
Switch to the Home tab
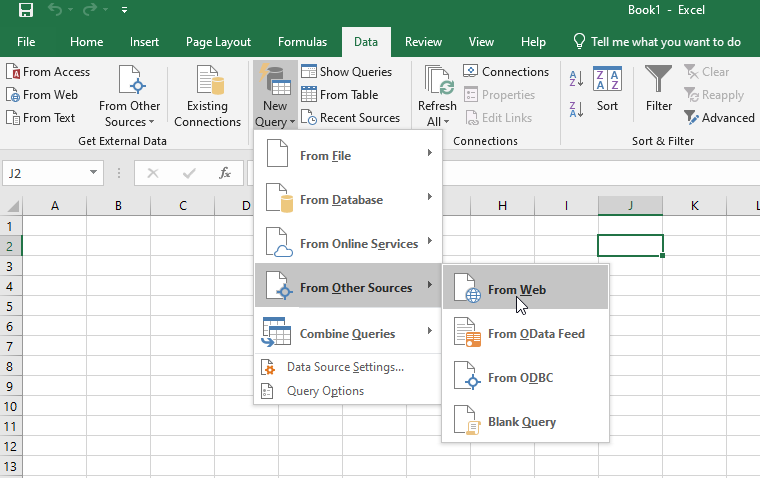click(x=86, y=42)
